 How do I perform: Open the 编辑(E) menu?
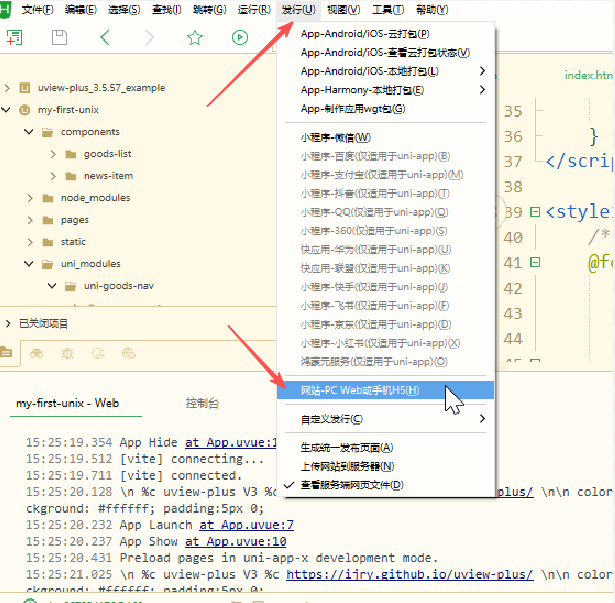click(81, 9)
